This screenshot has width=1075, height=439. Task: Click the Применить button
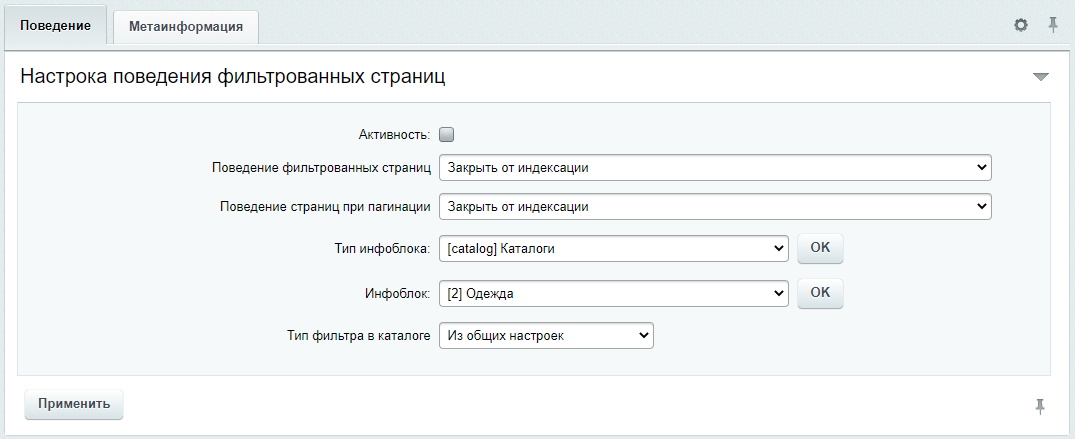[74, 404]
